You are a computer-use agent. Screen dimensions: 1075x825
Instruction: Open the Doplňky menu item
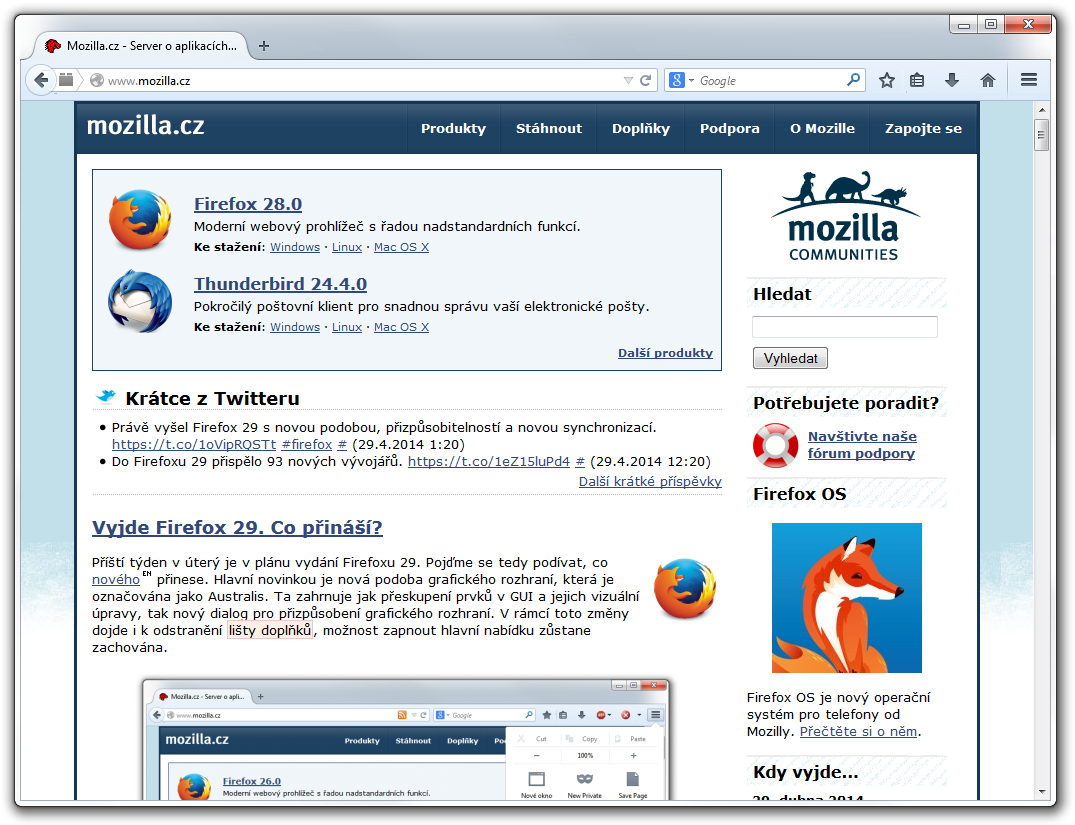[x=640, y=128]
